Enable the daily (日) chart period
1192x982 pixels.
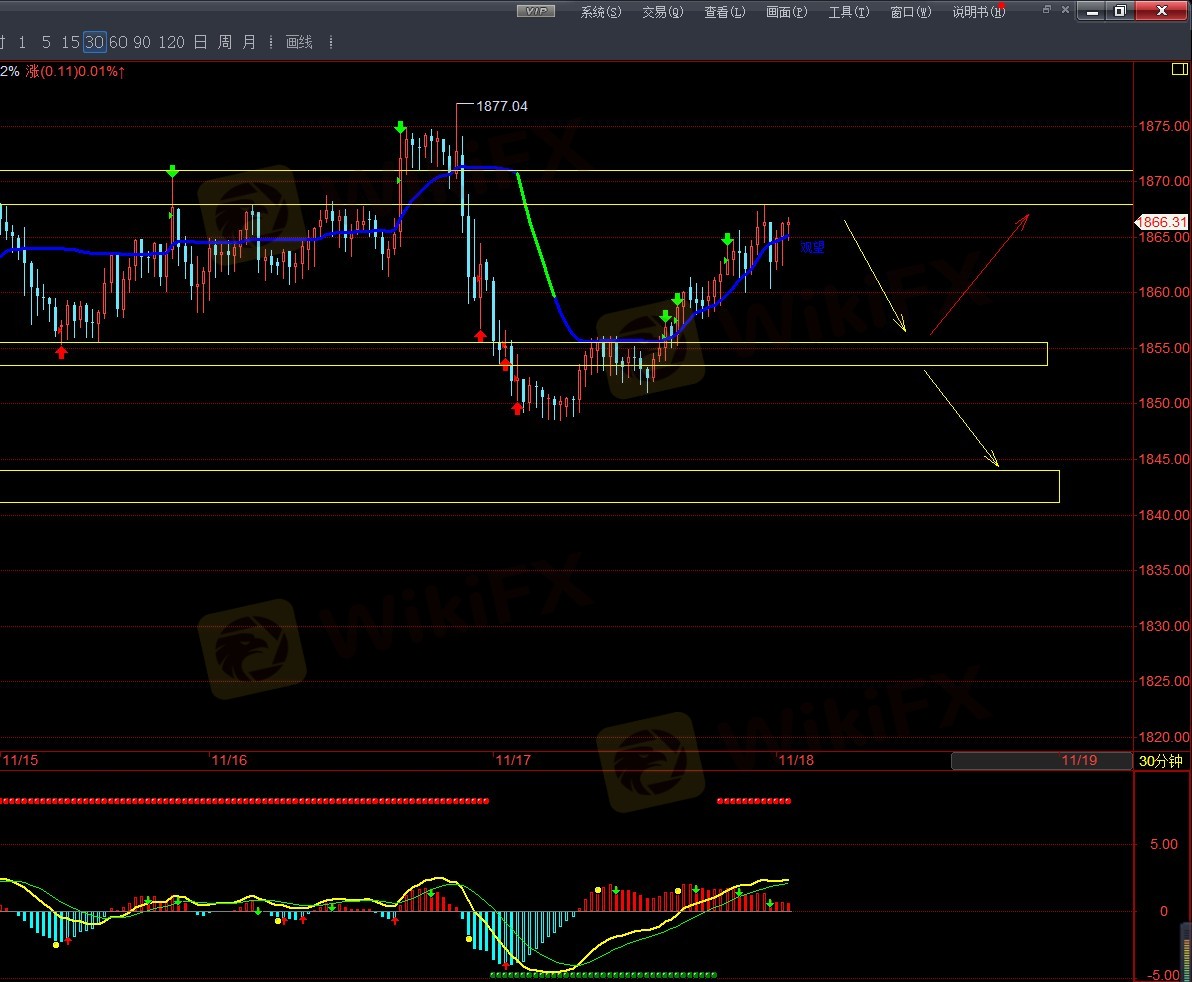pos(200,42)
